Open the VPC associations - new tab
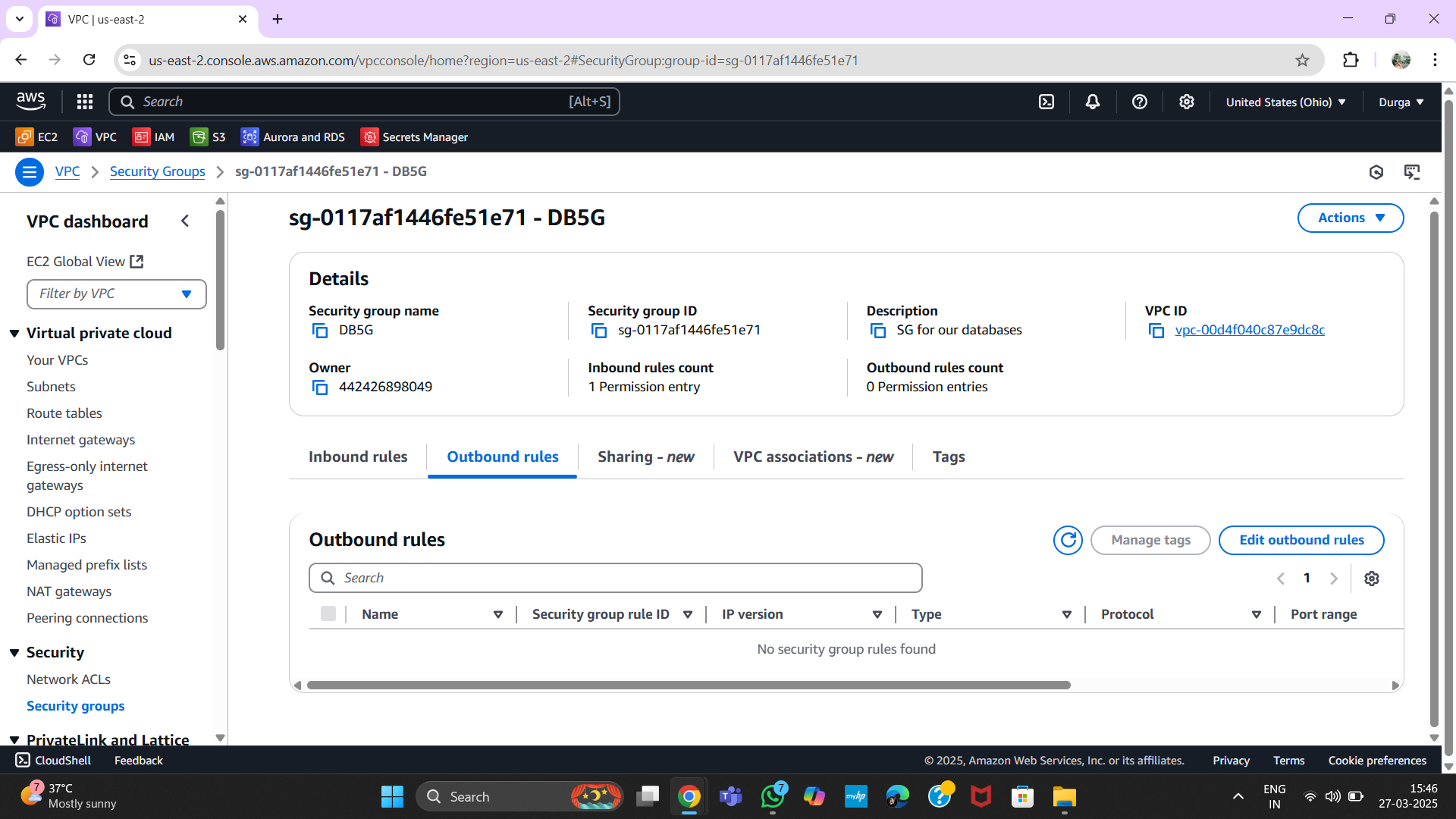Image resolution: width=1456 pixels, height=819 pixels. pyautogui.click(x=814, y=457)
